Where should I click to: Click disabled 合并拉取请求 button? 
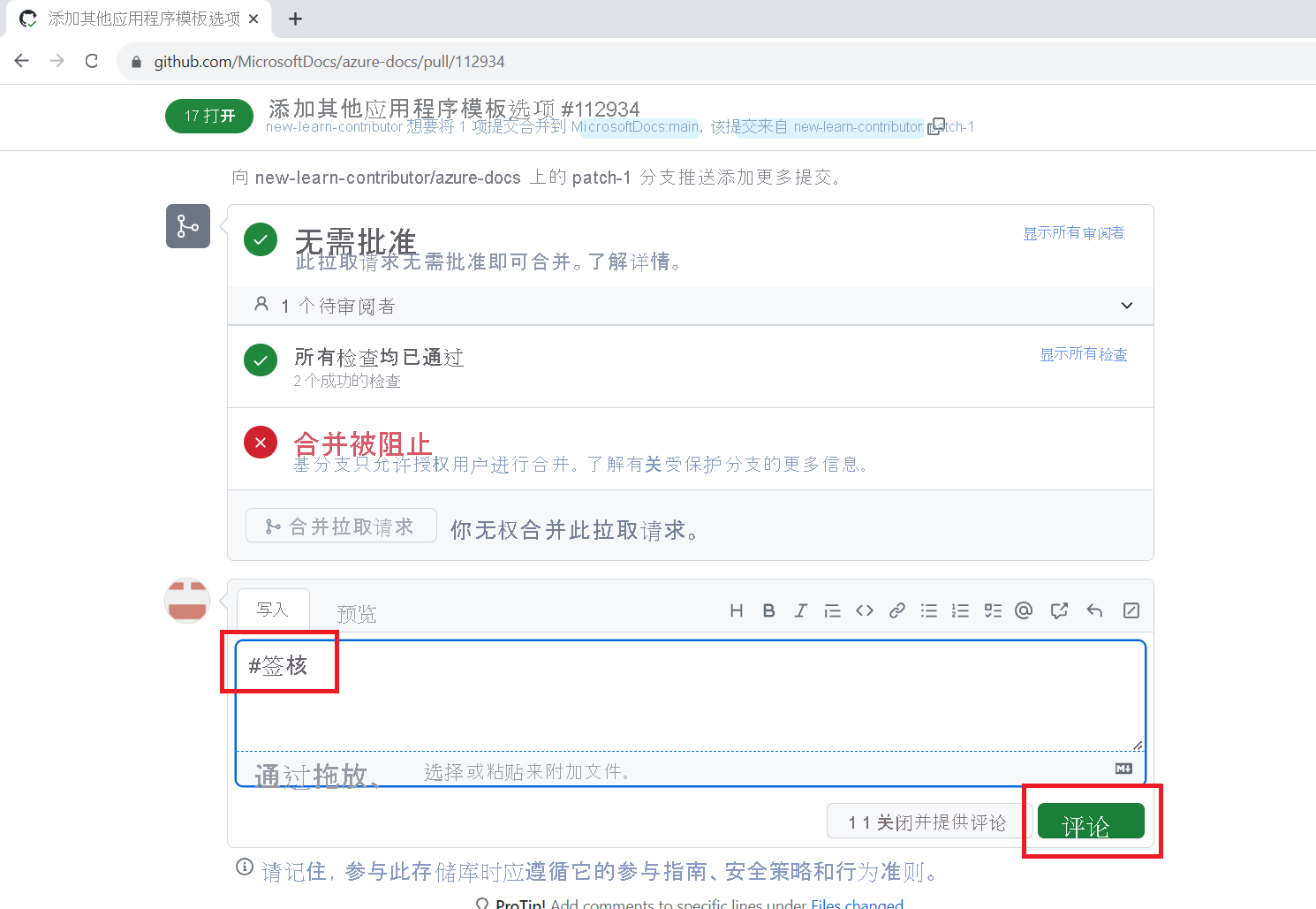(341, 526)
